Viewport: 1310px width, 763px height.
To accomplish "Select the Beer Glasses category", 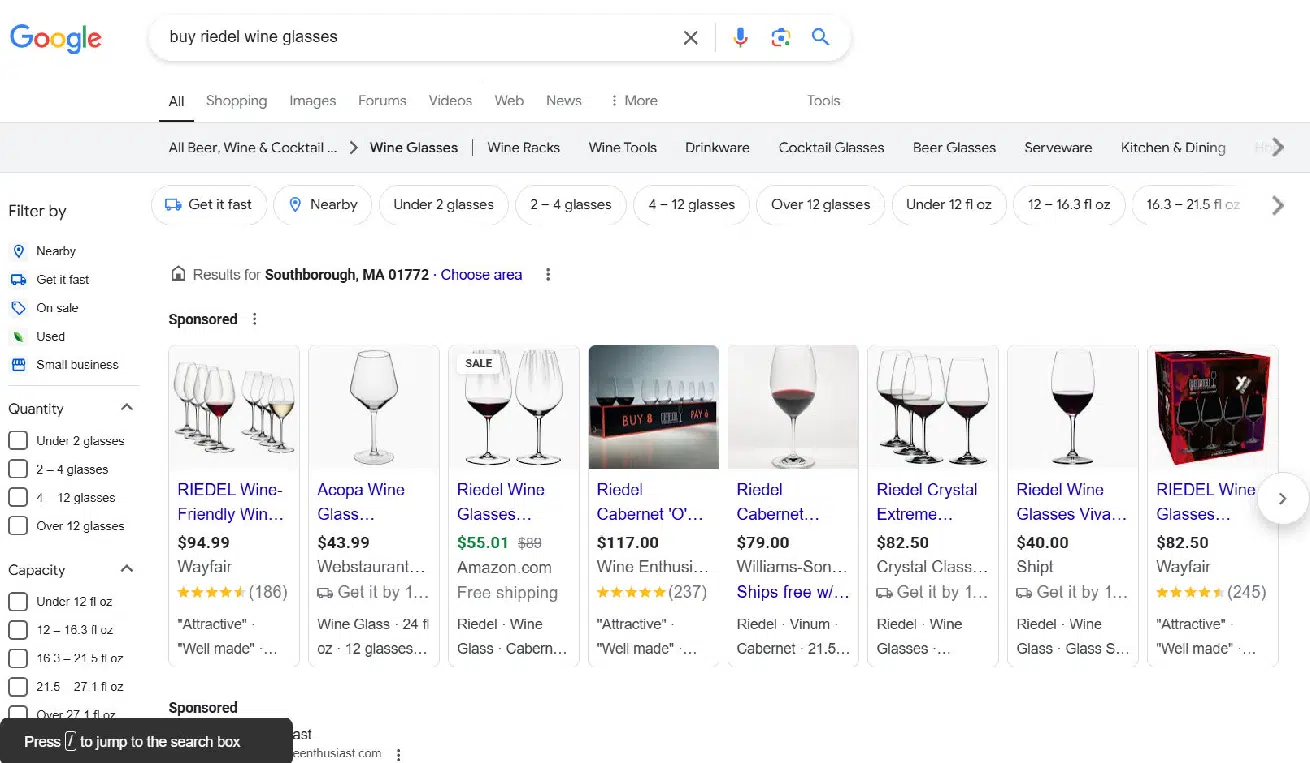I will click(954, 147).
